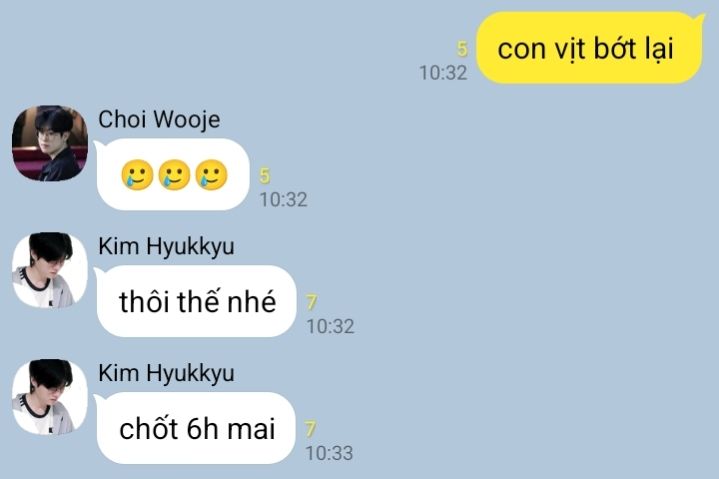The image size is (719, 479).
Task: Select the 'thôi thế nhé' message bubble
Action: click(196, 301)
